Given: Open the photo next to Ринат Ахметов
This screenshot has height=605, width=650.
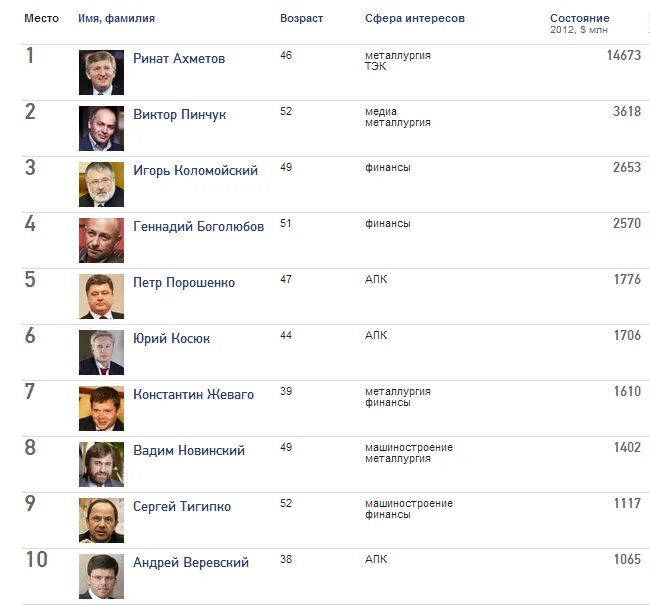Looking at the screenshot, I should pos(101,73).
